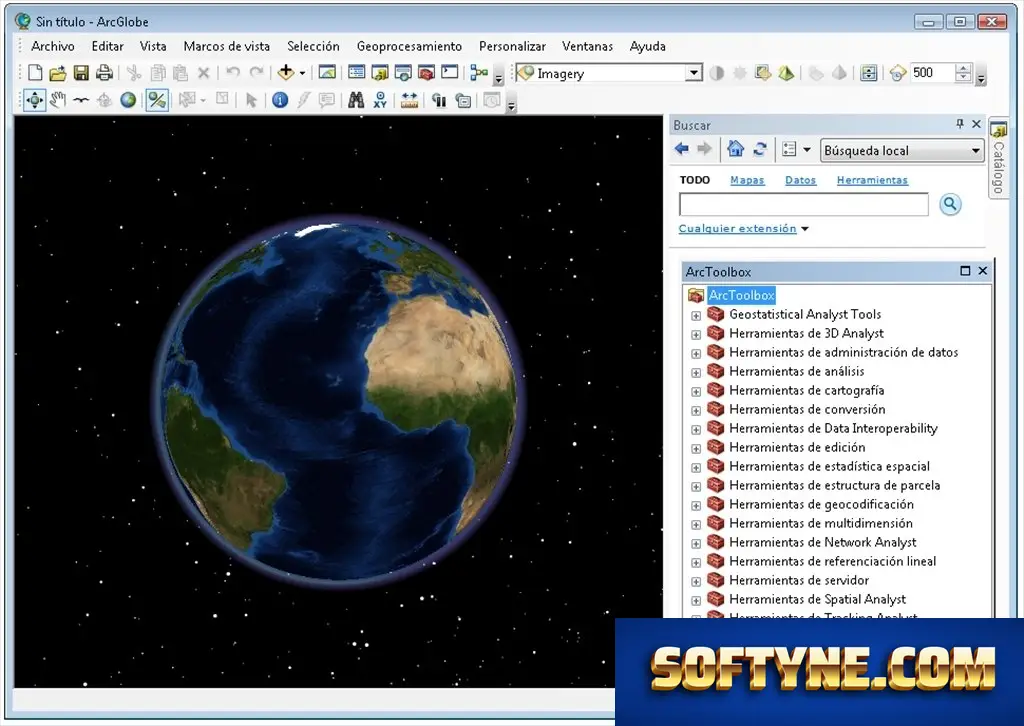The height and width of the screenshot is (726, 1024).
Task: Click the Full Extent globe icon
Action: [x=128, y=100]
